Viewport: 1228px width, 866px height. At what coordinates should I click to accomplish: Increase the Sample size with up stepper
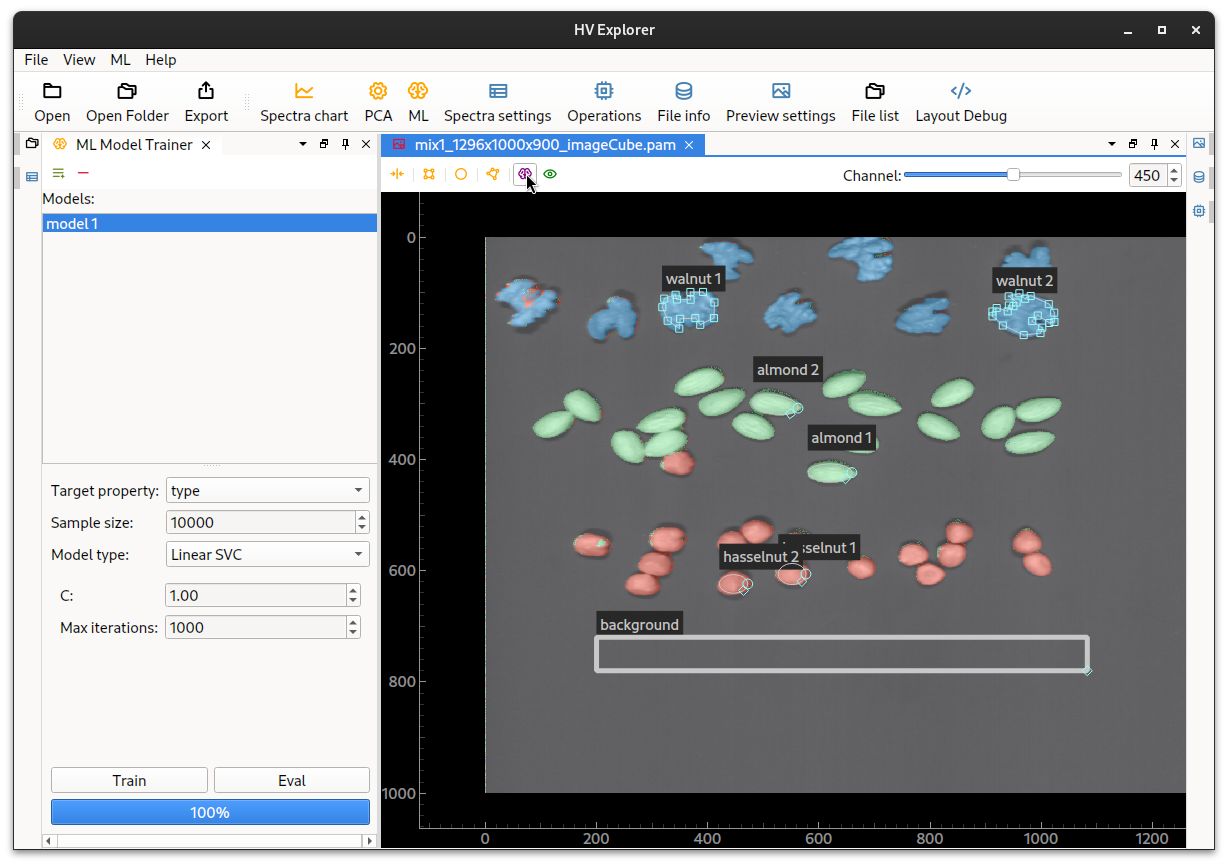362,517
